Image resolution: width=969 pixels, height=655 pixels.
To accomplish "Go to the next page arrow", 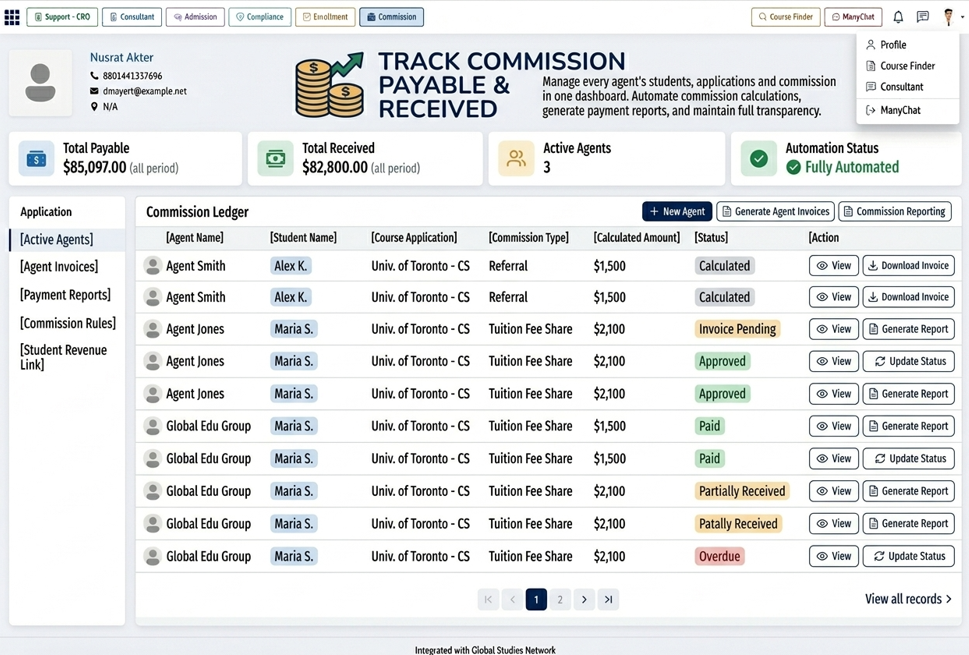I will pos(584,599).
